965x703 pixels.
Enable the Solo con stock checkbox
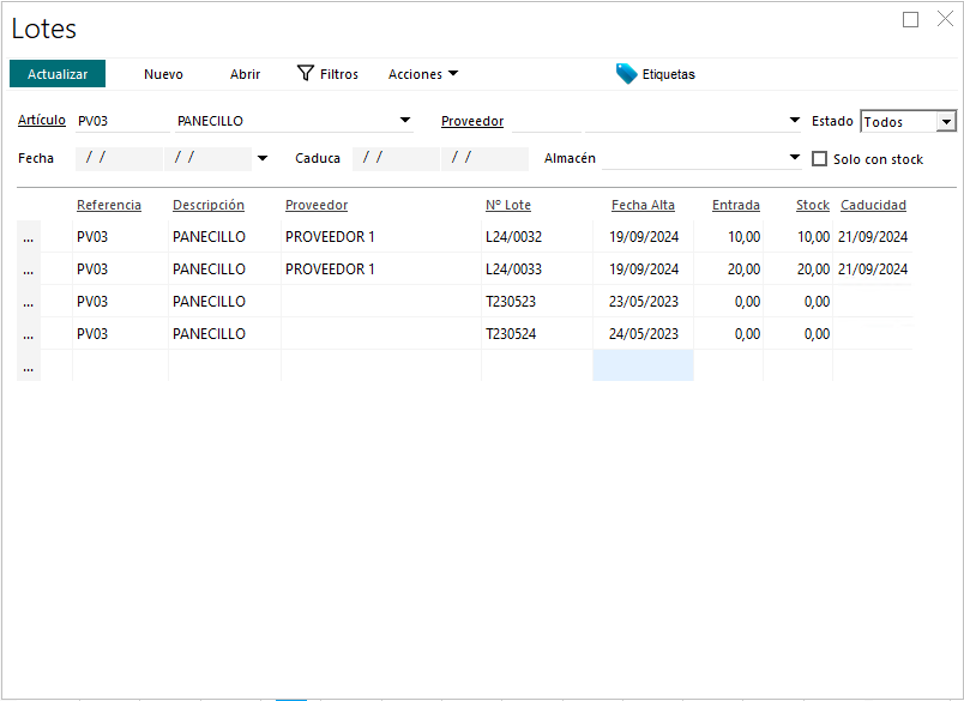[819, 159]
